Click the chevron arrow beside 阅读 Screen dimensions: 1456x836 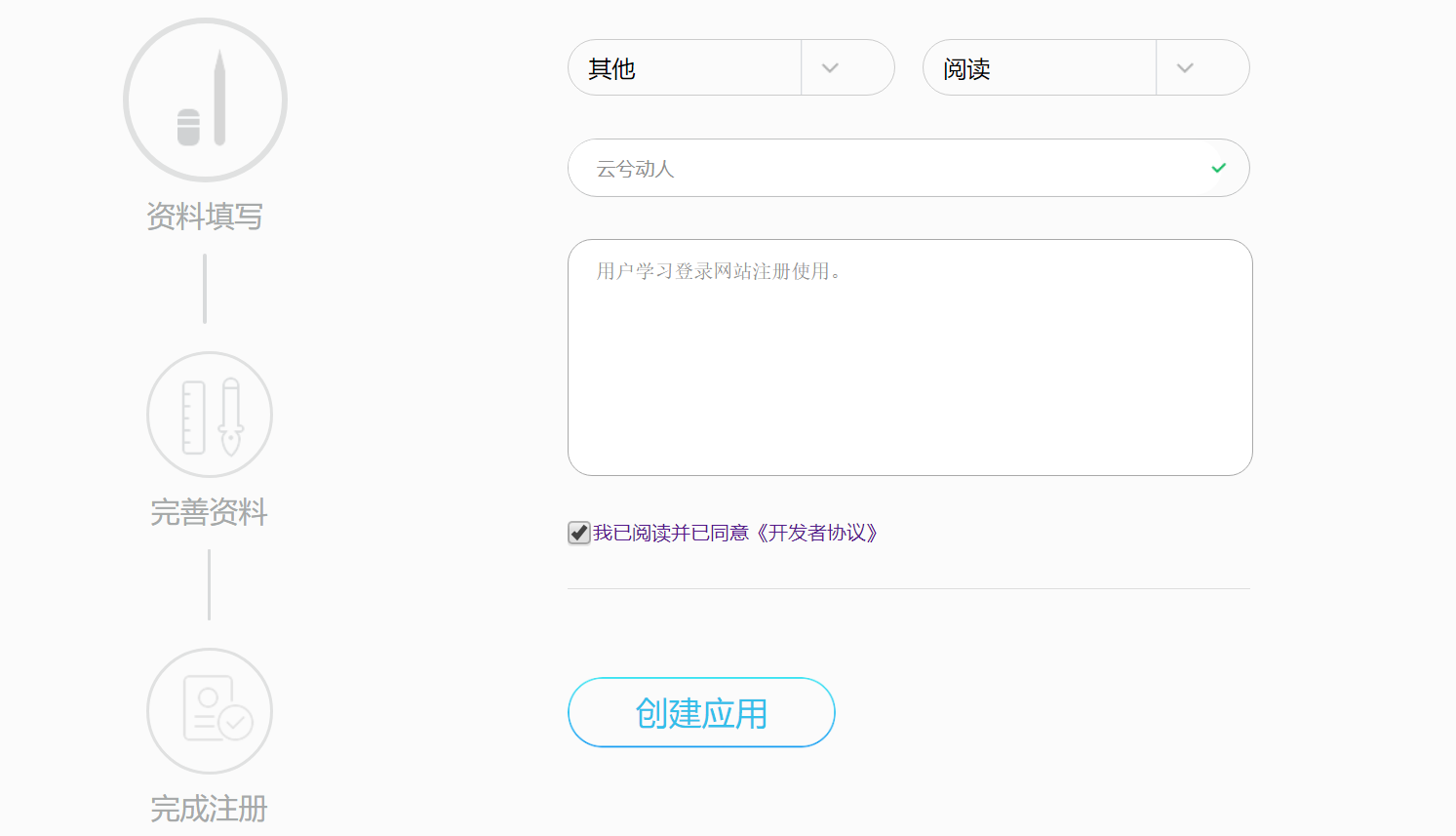point(1185,68)
